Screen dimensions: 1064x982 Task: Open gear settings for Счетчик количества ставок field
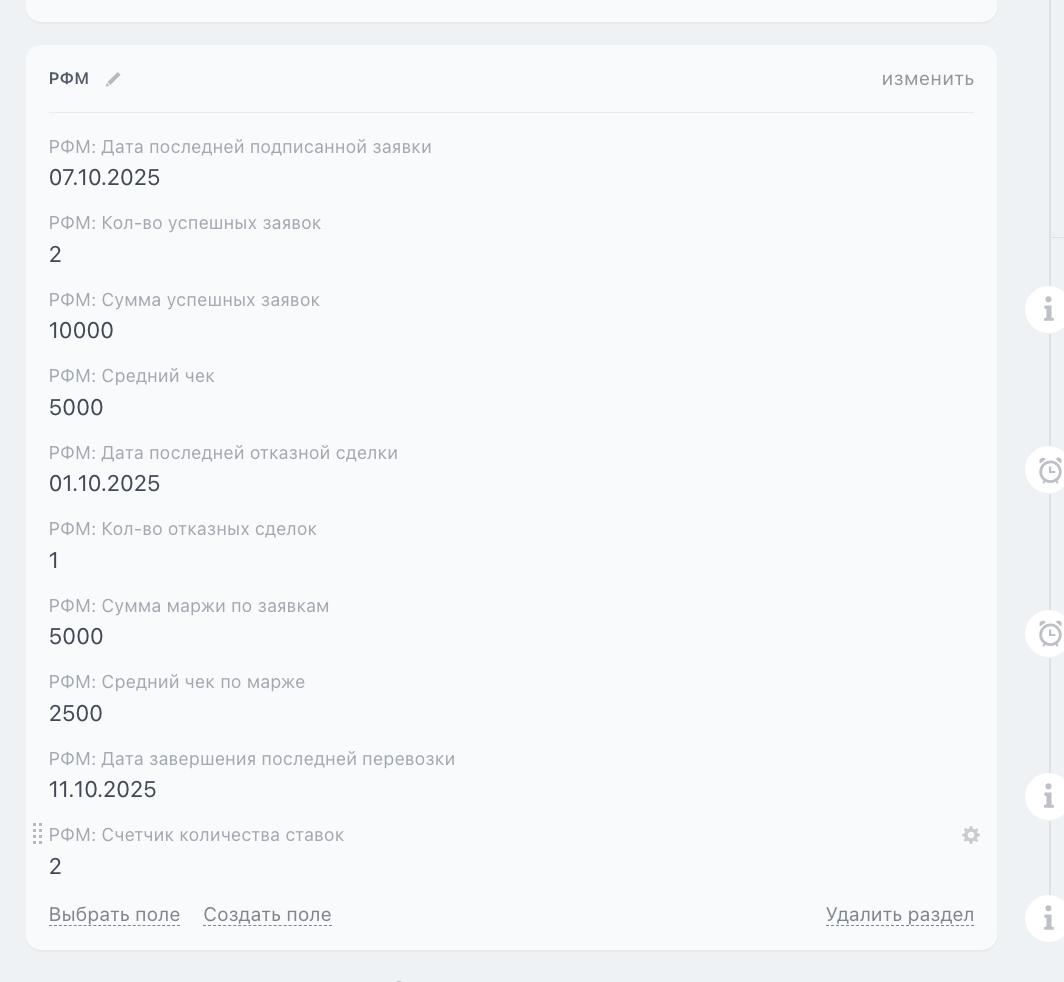pyautogui.click(x=970, y=835)
